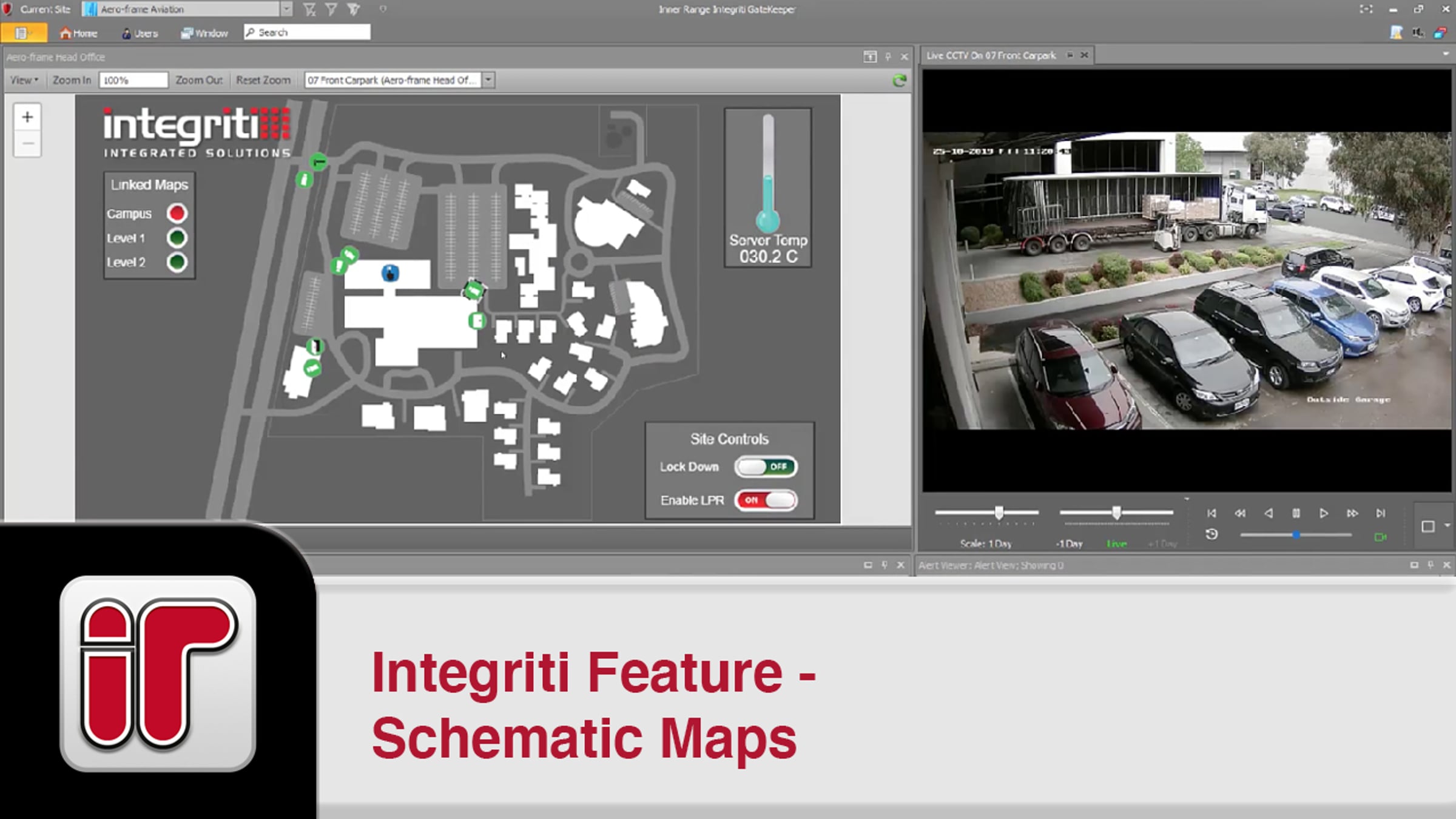The image size is (1456, 819).
Task: Switch to Live CCTV On 07 Front Carpark tab
Action: (991, 55)
